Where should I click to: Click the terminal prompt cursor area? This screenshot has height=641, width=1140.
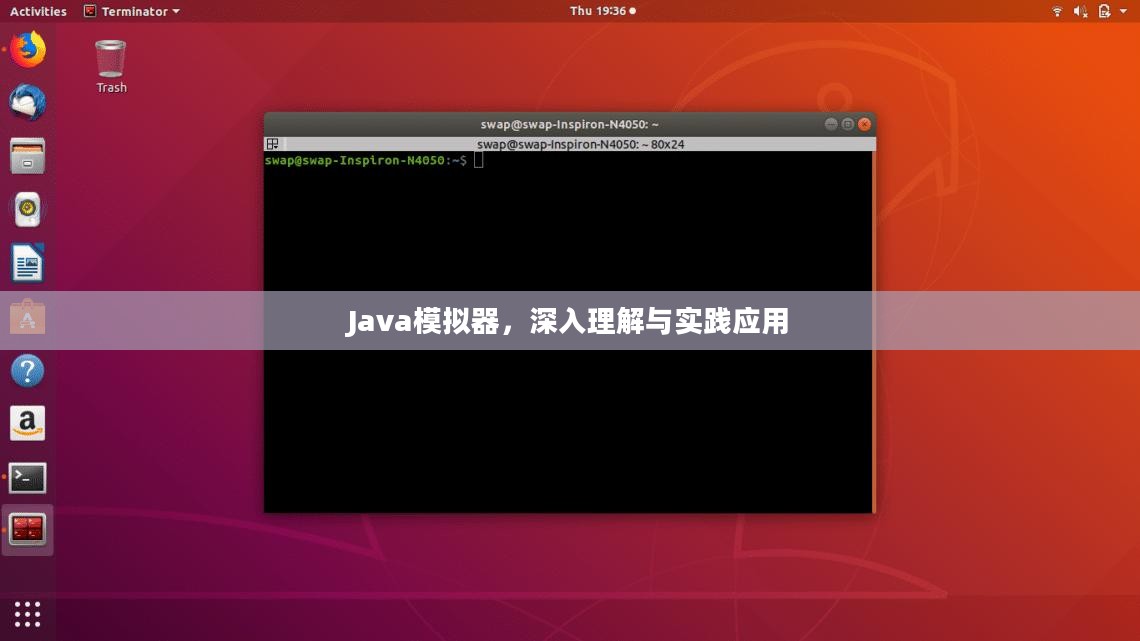point(478,160)
